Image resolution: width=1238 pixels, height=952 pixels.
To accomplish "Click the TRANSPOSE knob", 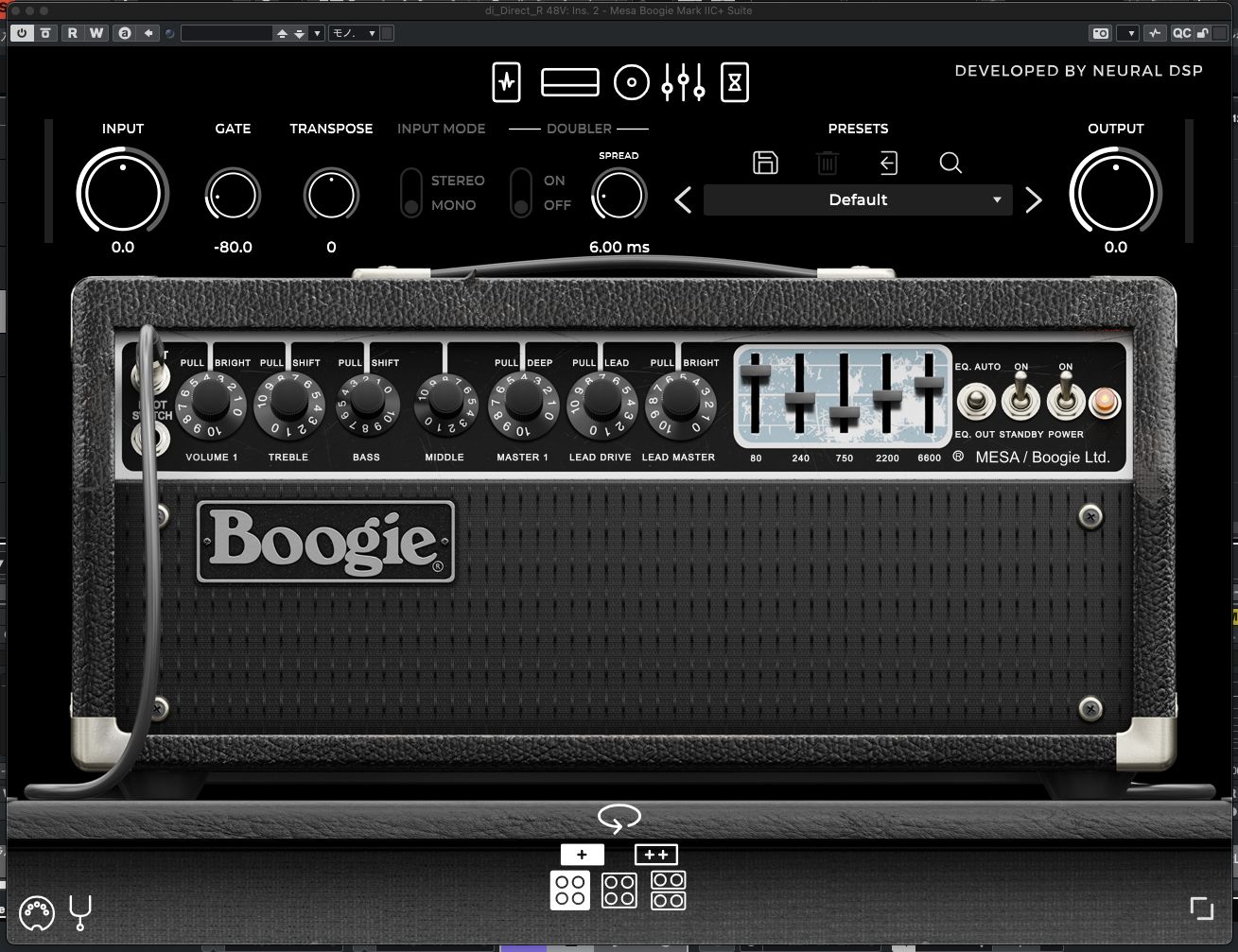I will pos(331,196).
